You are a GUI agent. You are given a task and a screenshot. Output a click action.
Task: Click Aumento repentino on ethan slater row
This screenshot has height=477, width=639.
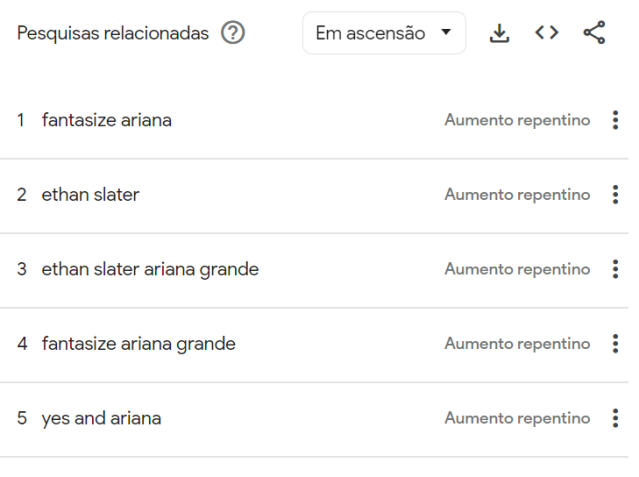click(x=518, y=195)
